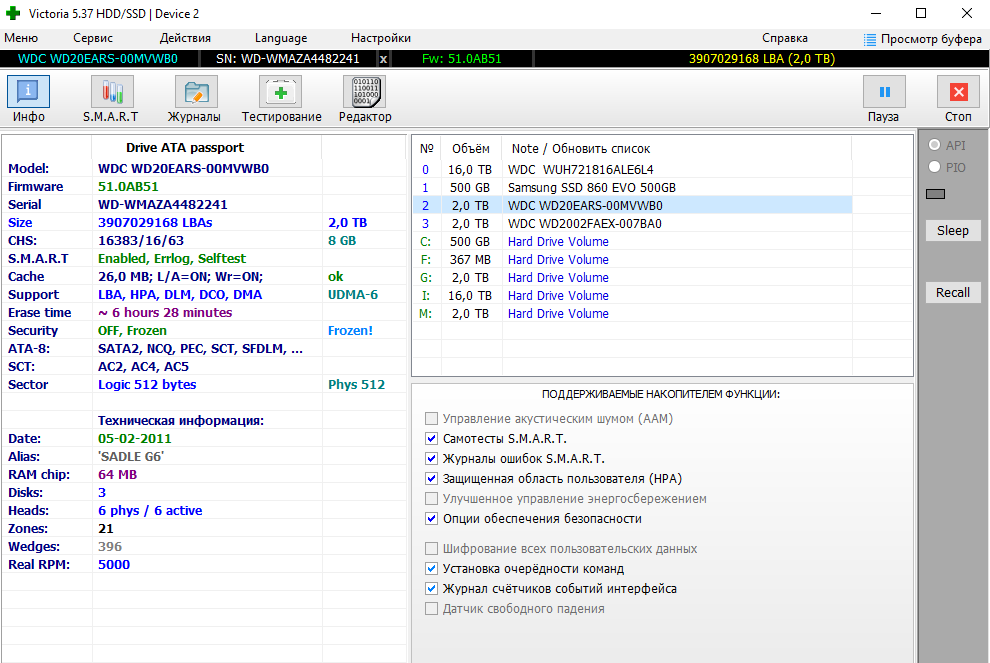The height and width of the screenshot is (663, 990).
Task: Open the Сервис menu
Action: (x=93, y=38)
